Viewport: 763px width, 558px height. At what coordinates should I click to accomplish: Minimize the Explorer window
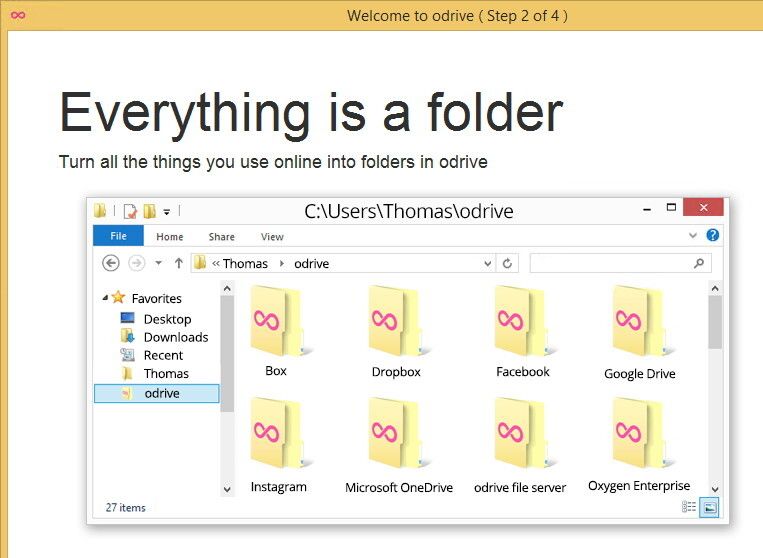647,209
